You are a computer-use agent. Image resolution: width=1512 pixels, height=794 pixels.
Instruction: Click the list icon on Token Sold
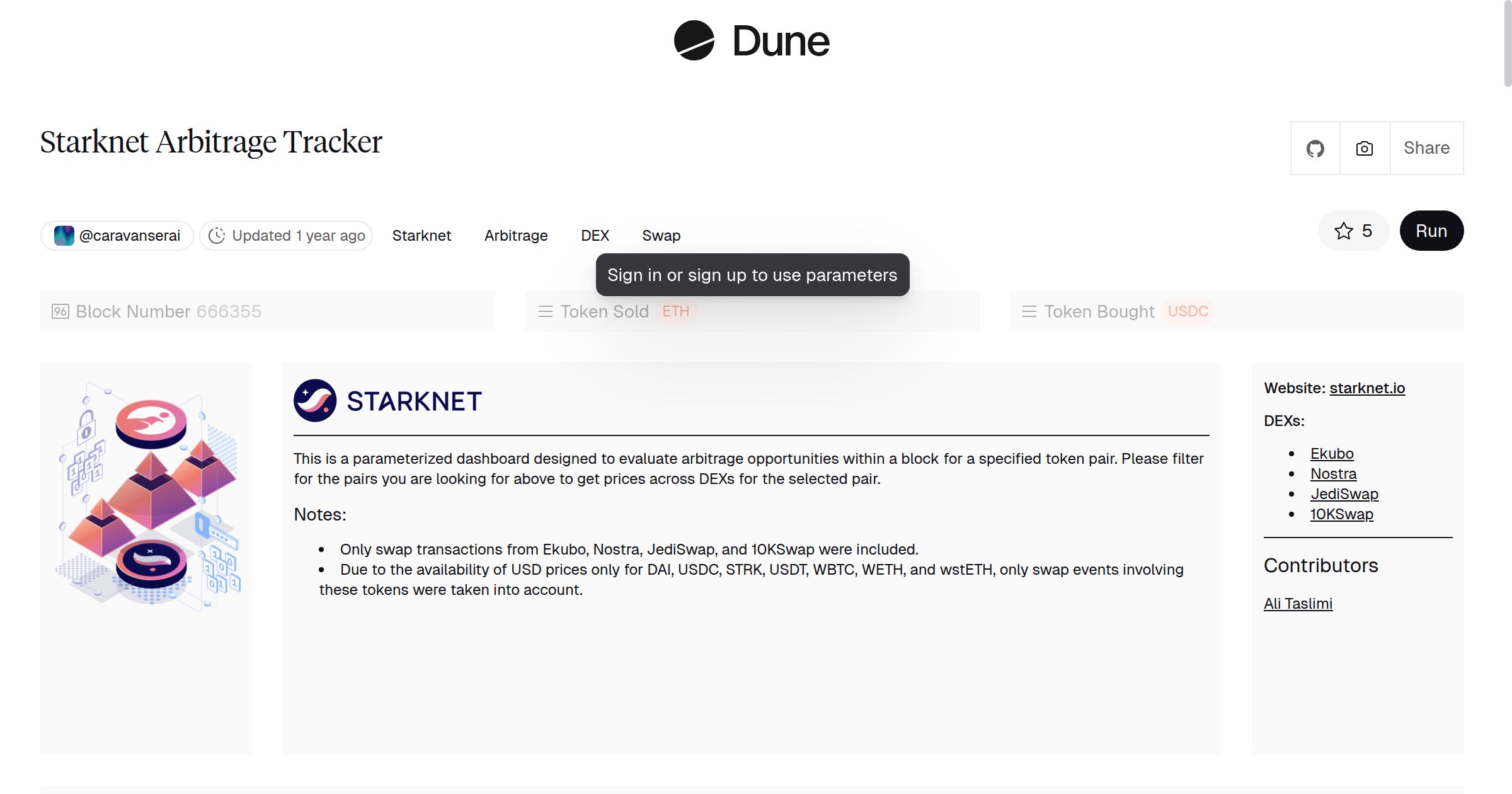tap(546, 311)
